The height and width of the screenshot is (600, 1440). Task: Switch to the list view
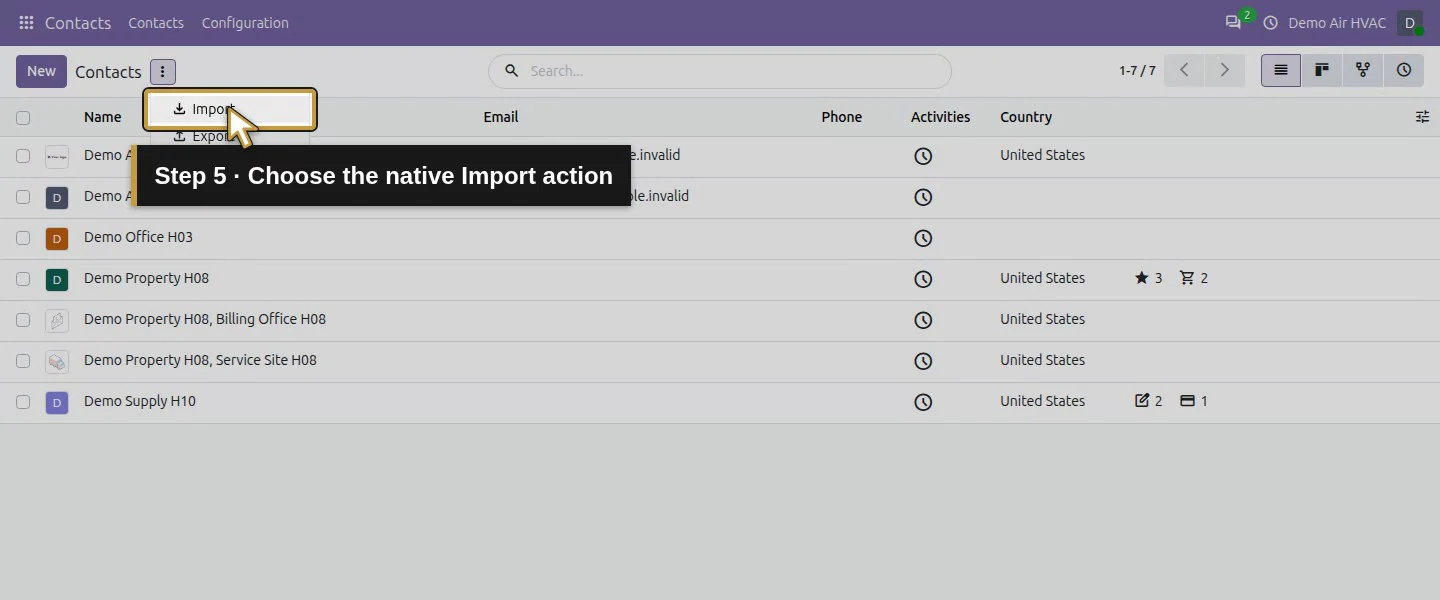point(1281,70)
